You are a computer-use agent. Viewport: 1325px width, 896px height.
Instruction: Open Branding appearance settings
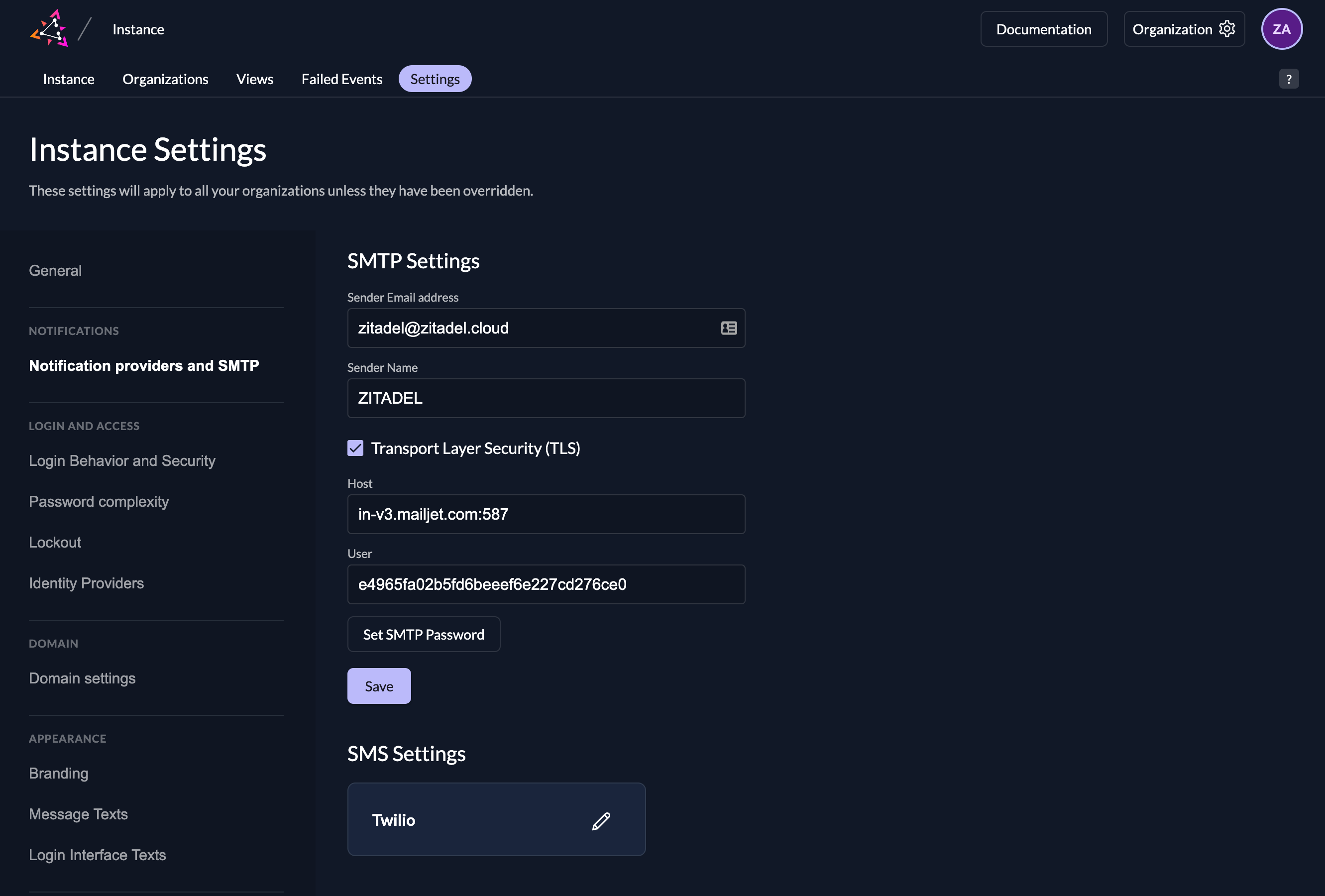pyautogui.click(x=59, y=774)
